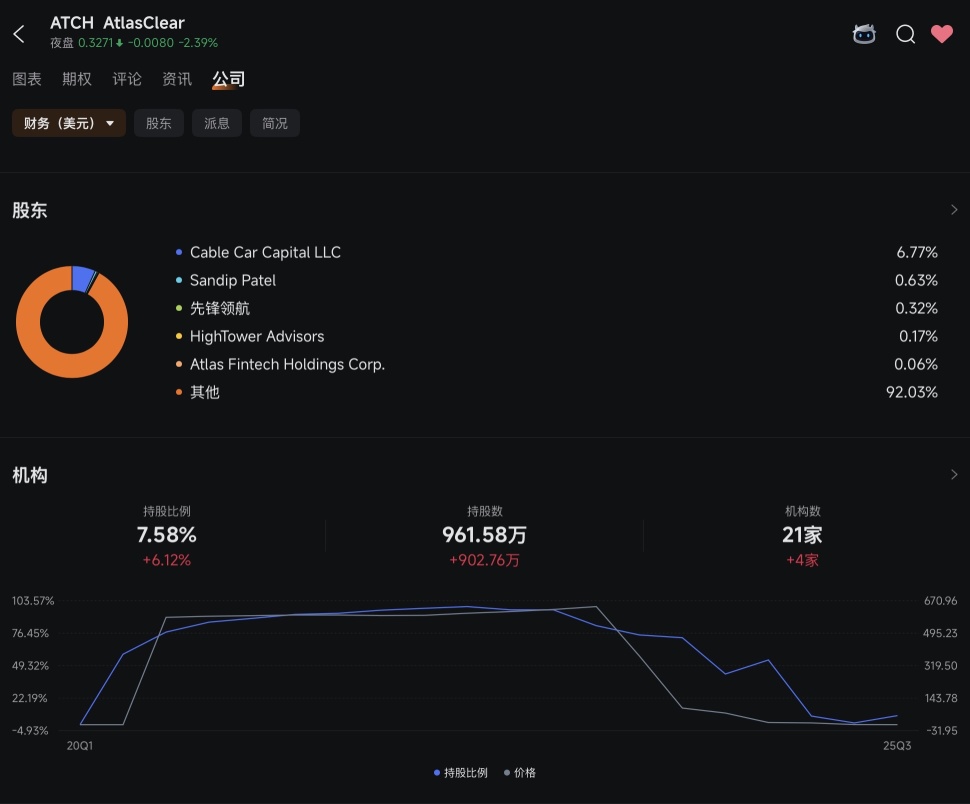The image size is (970, 804).
Task: Toggle the 价格 legend series
Action: click(x=520, y=772)
